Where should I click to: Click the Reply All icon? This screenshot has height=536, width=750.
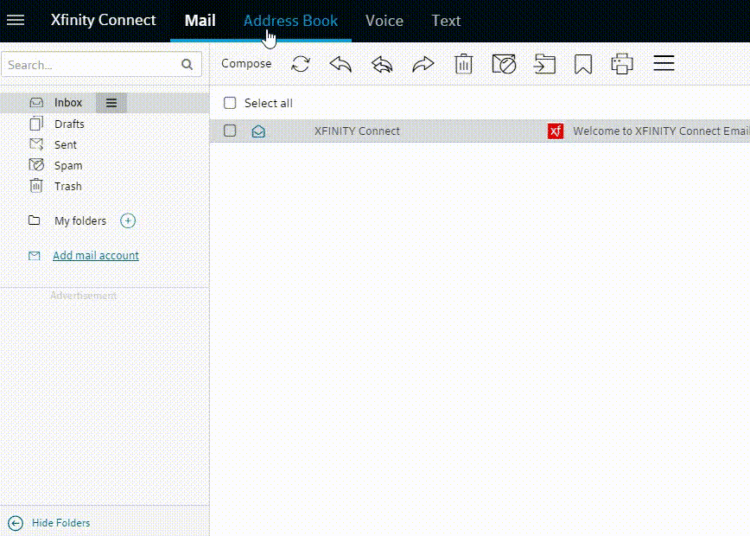tap(382, 64)
